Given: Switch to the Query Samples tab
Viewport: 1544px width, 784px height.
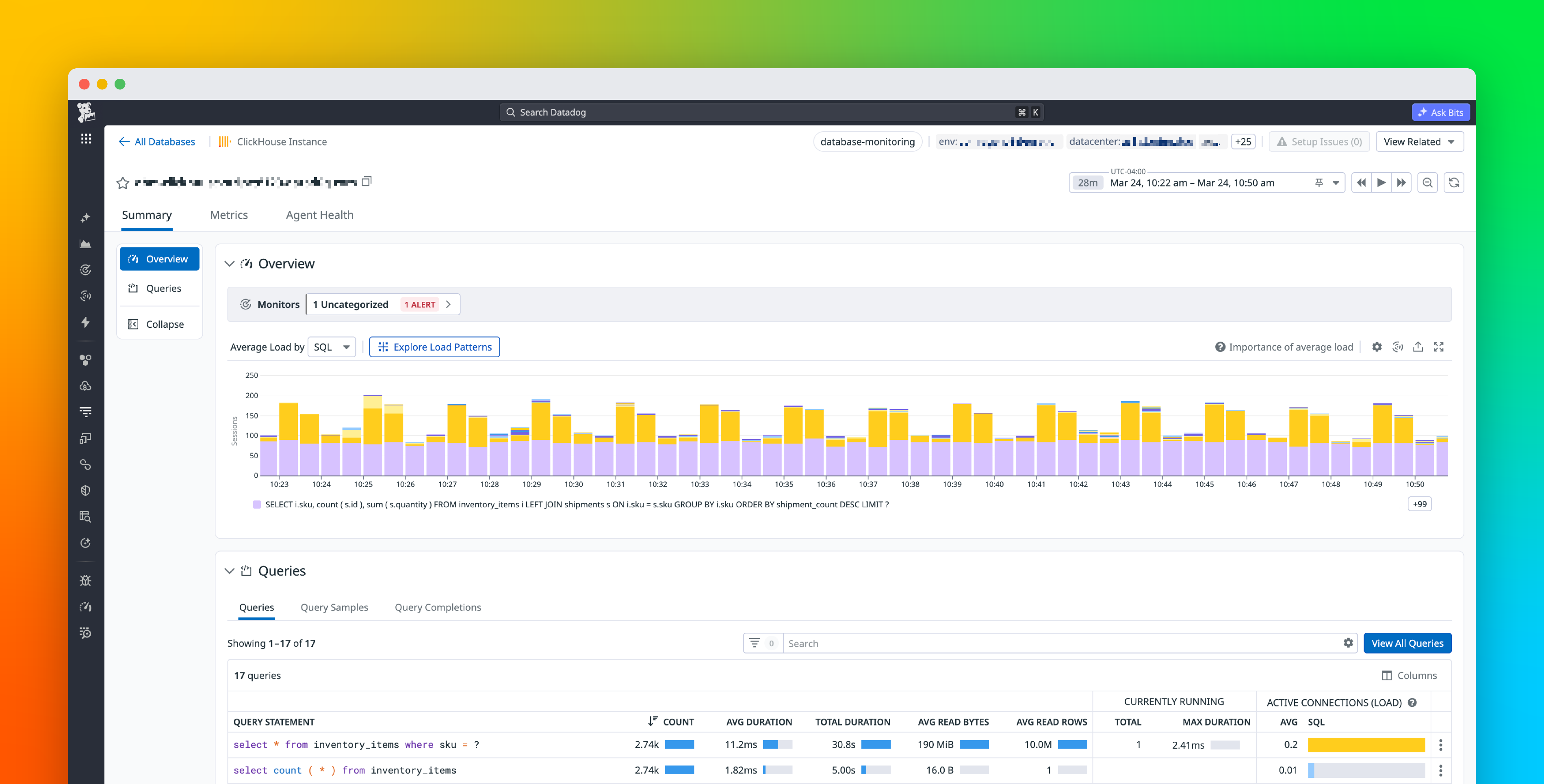Looking at the screenshot, I should (x=334, y=607).
